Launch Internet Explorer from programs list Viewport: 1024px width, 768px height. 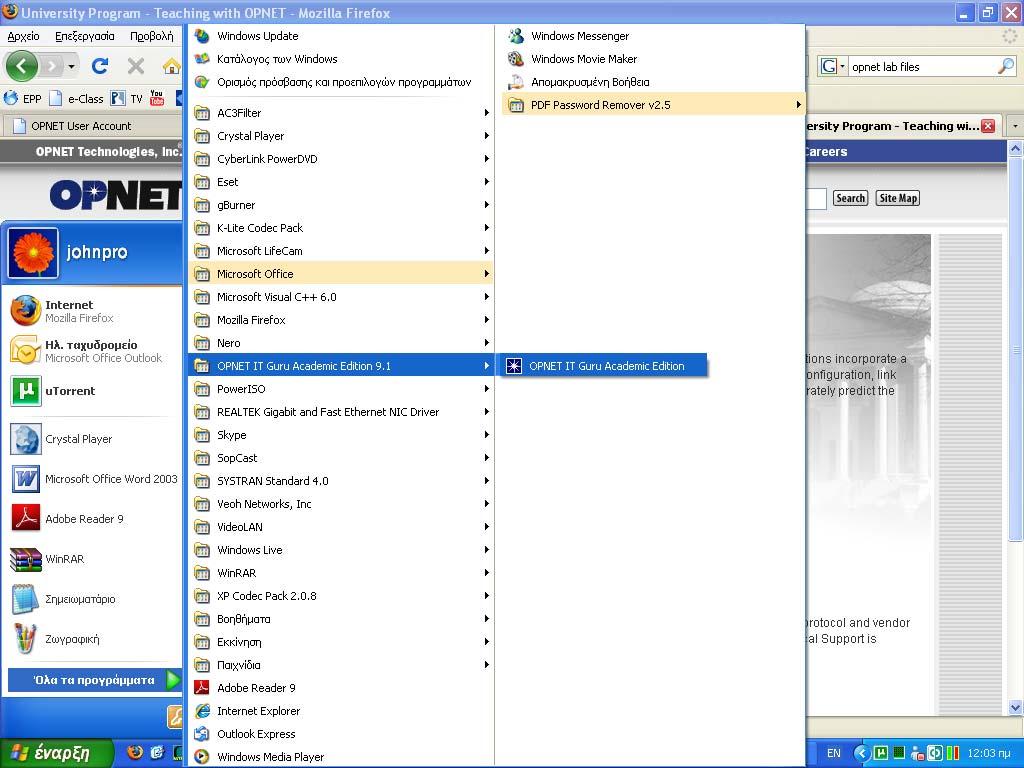[x=341, y=711]
